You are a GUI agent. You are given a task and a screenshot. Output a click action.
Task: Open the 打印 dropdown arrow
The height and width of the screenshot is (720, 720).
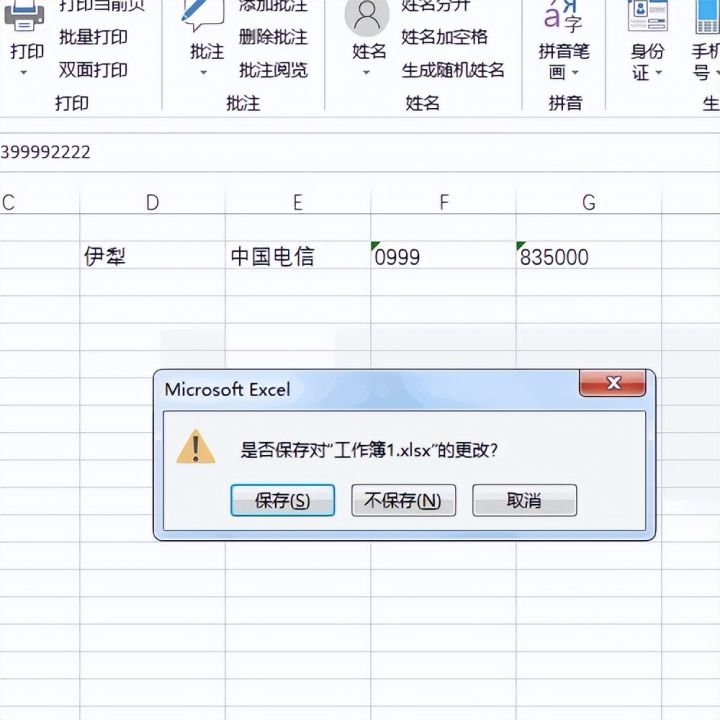(x=24, y=73)
